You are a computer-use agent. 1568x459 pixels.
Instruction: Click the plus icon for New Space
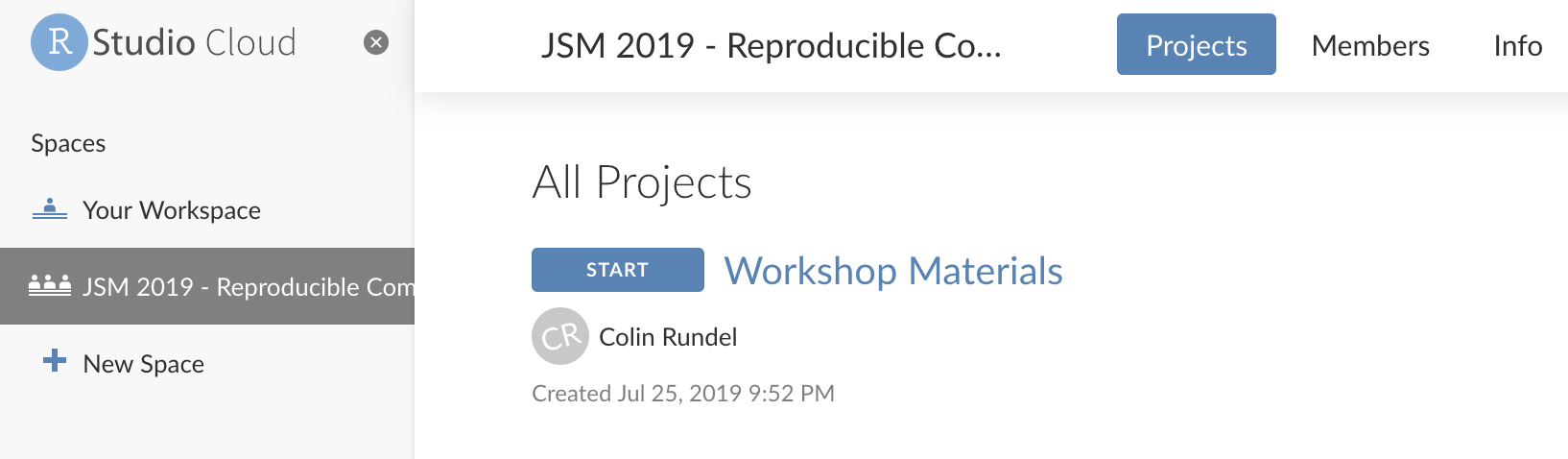tap(55, 361)
